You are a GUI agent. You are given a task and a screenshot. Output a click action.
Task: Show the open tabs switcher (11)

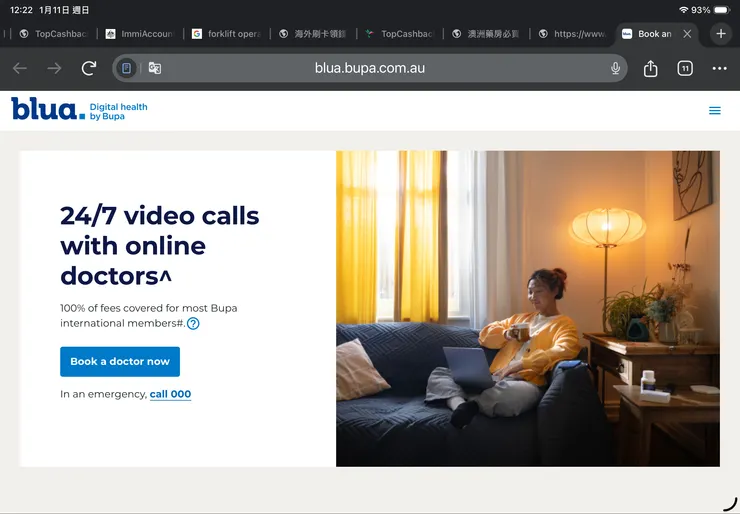point(685,68)
